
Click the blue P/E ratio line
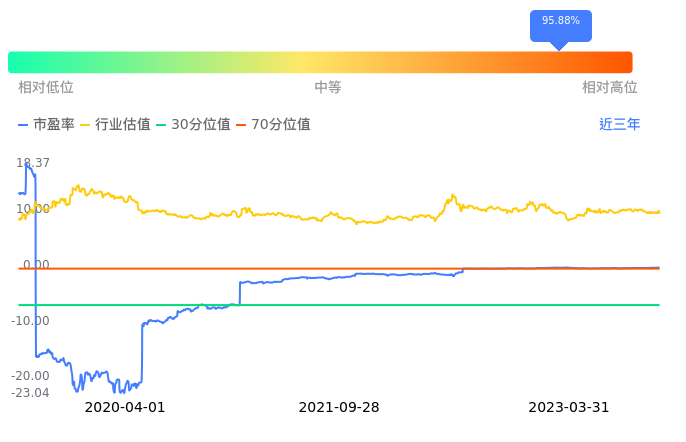[300, 278]
